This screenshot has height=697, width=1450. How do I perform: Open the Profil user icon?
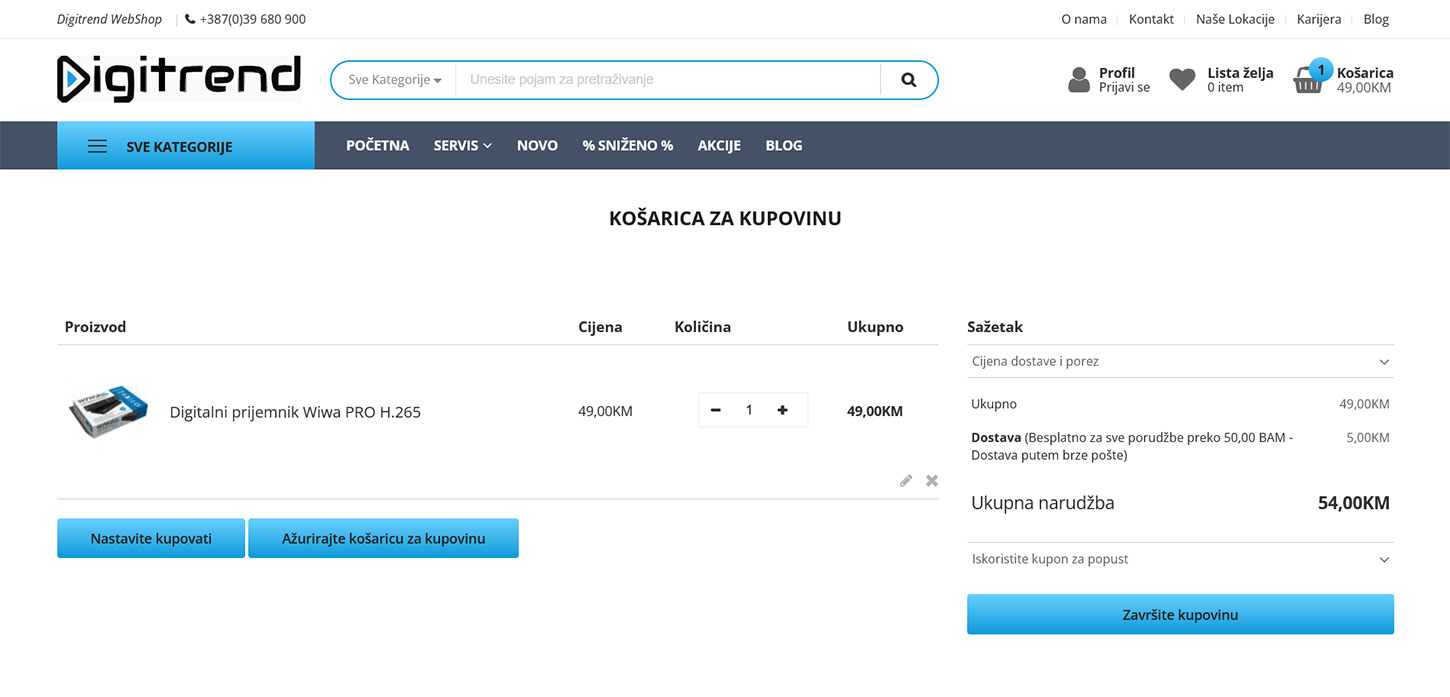(x=1078, y=80)
